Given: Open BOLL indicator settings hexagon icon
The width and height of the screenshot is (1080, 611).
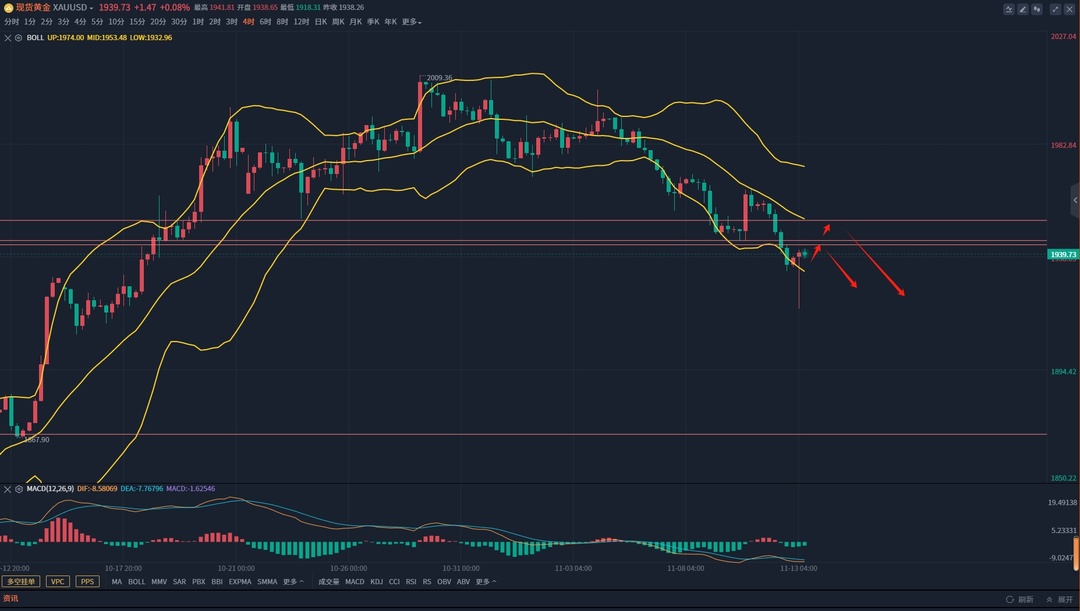Looking at the screenshot, I should [x=19, y=38].
